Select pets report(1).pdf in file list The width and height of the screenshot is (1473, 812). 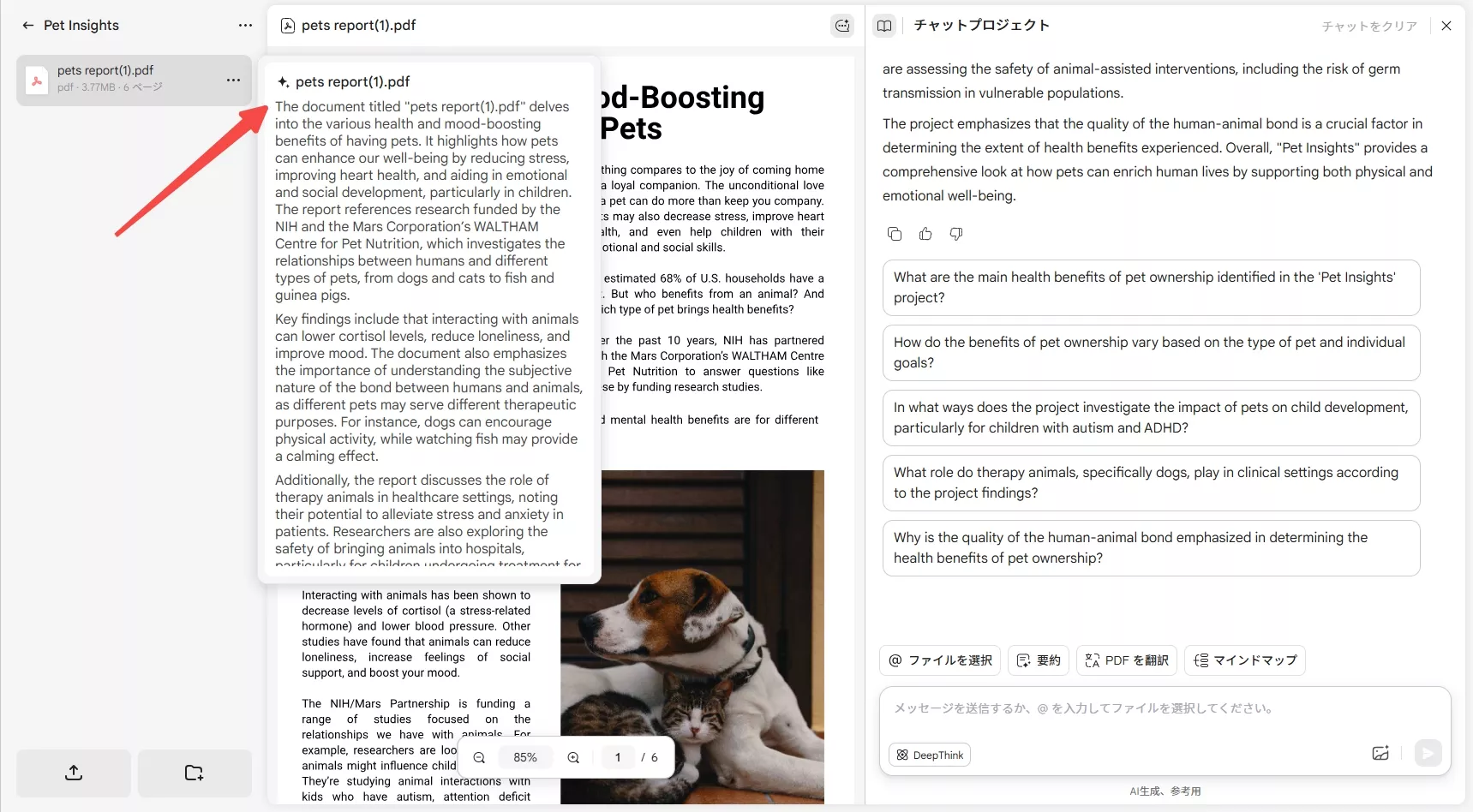click(134, 80)
